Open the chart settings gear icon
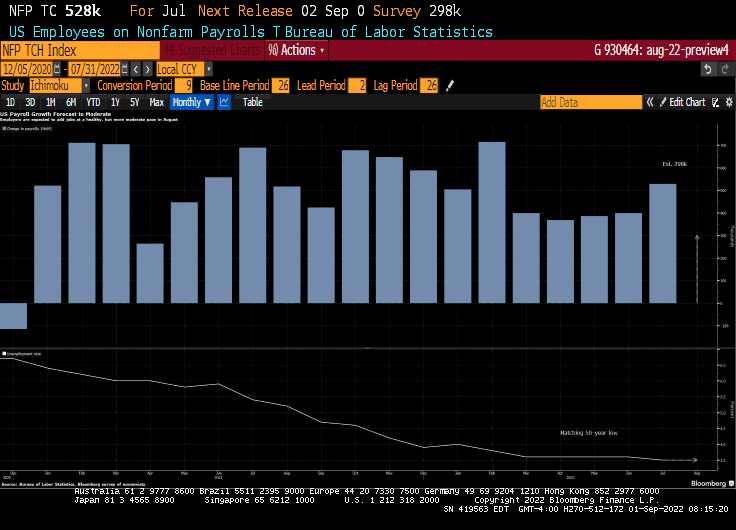Viewport: 736px width, 530px height. pyautogui.click(x=727, y=102)
